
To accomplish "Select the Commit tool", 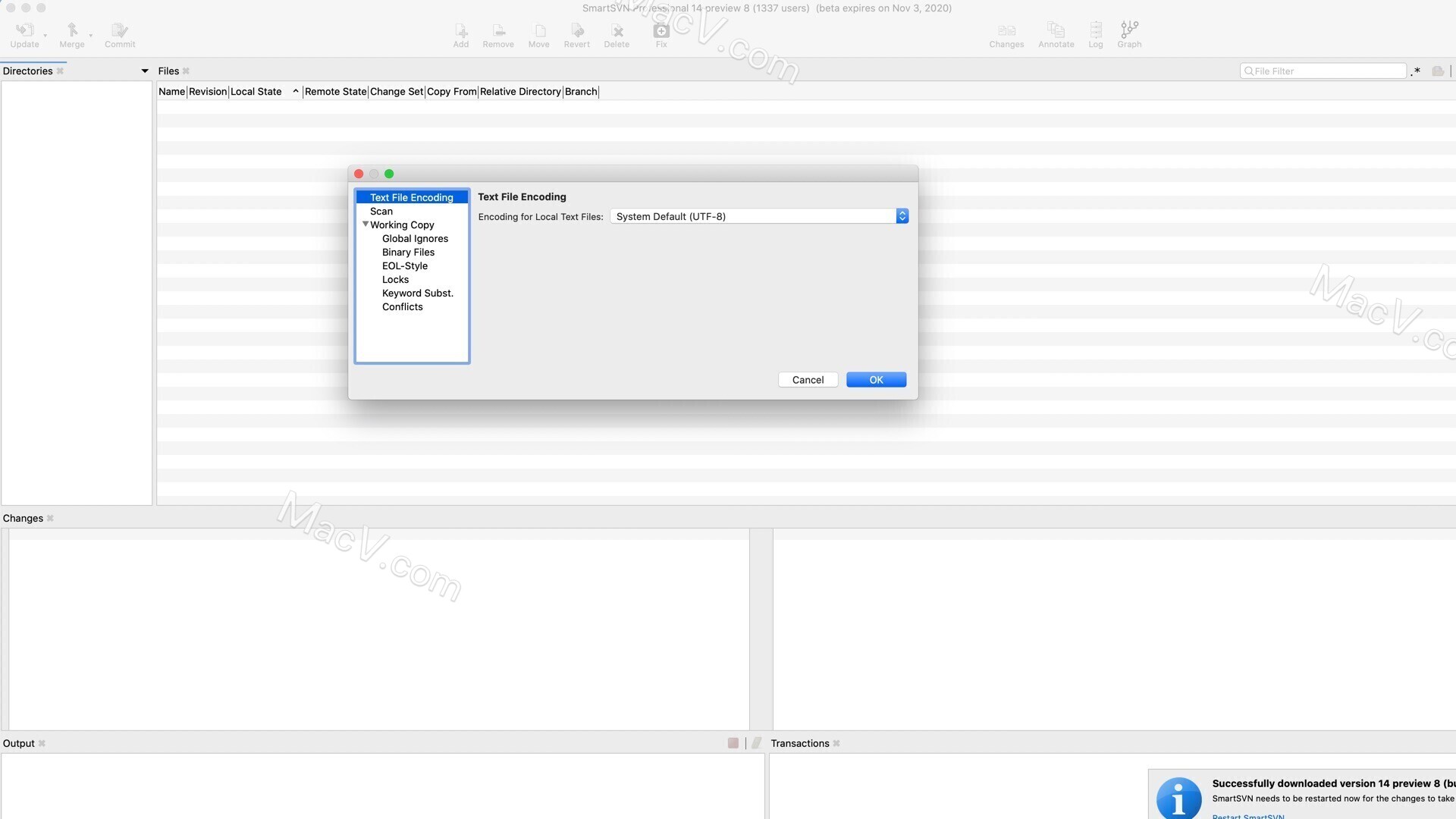I will coord(119,33).
